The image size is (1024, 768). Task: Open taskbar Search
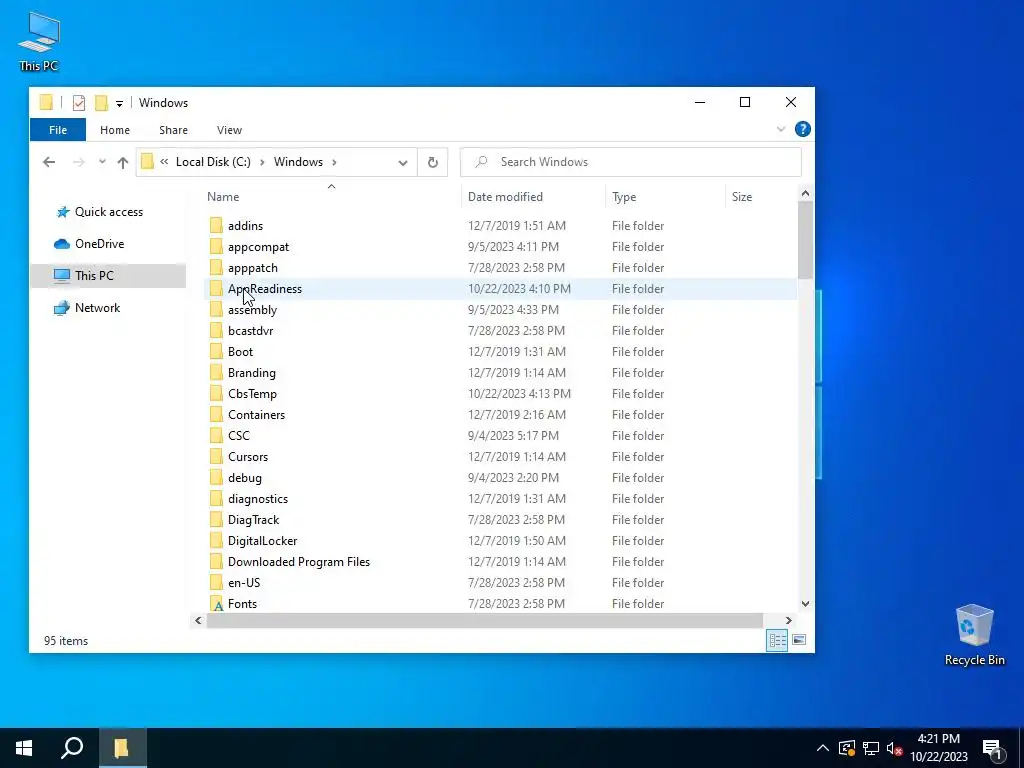pos(72,748)
